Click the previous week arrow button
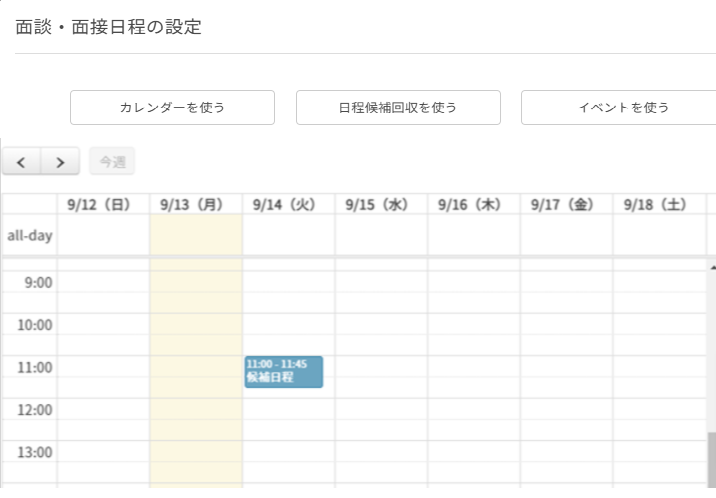 pyautogui.click(x=21, y=162)
